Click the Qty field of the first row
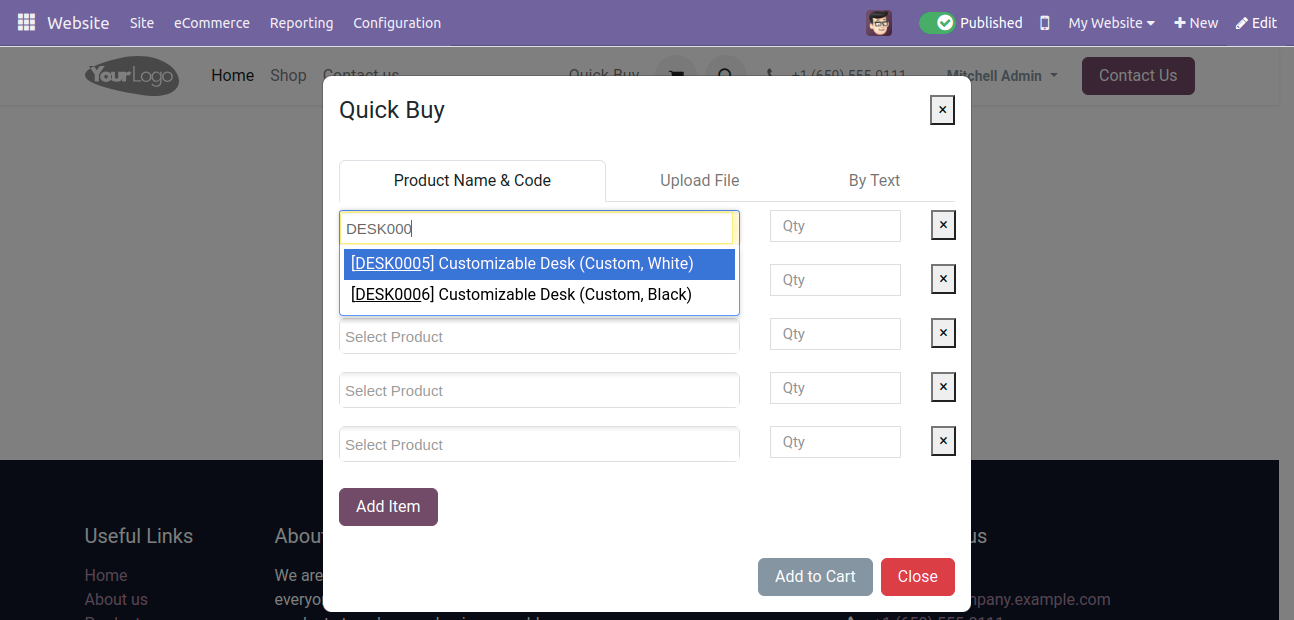This screenshot has height=620, width=1294. (x=835, y=226)
